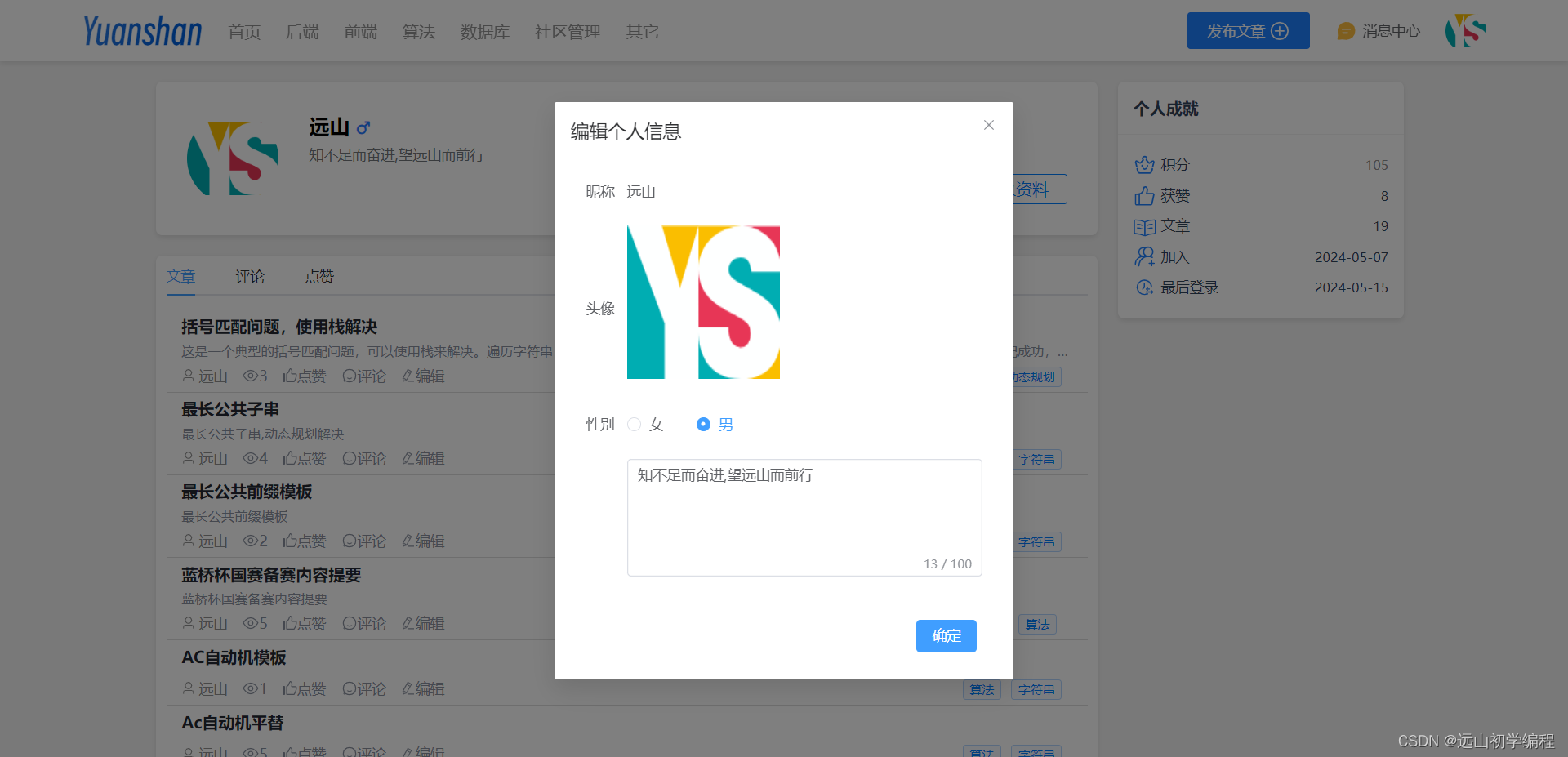Click 点赞 on 最长公共前缀模板 article
This screenshot has height=757, width=1568.
coord(305,541)
